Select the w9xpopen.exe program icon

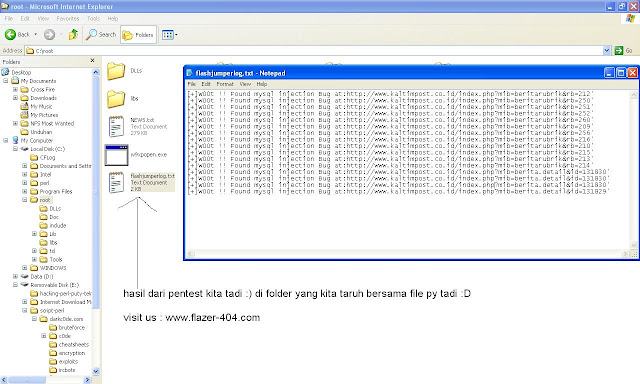click(116, 155)
